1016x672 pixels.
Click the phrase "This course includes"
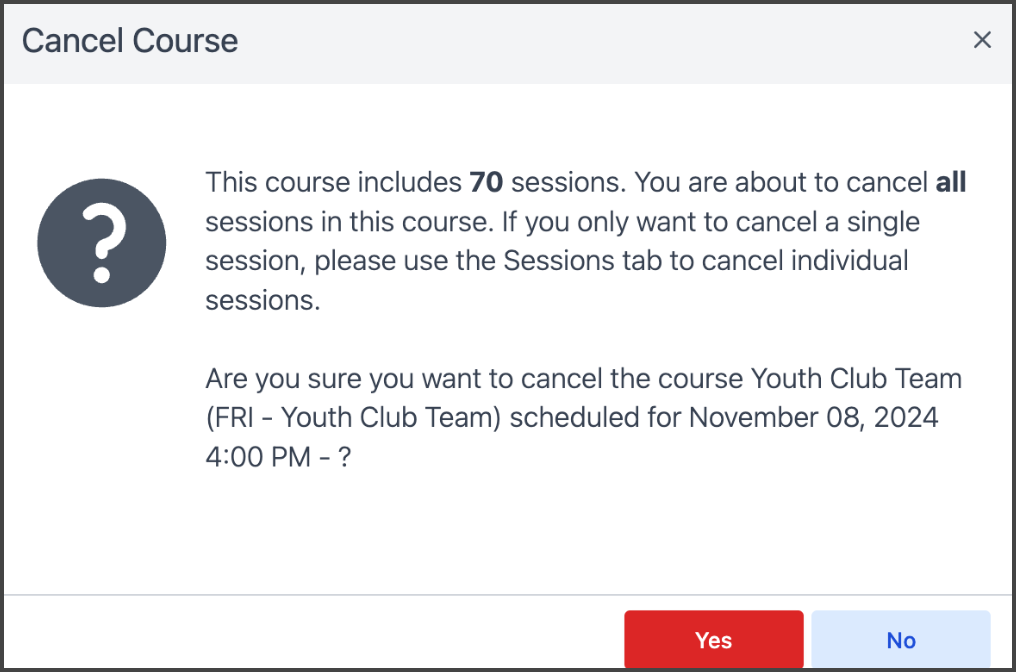(333, 183)
